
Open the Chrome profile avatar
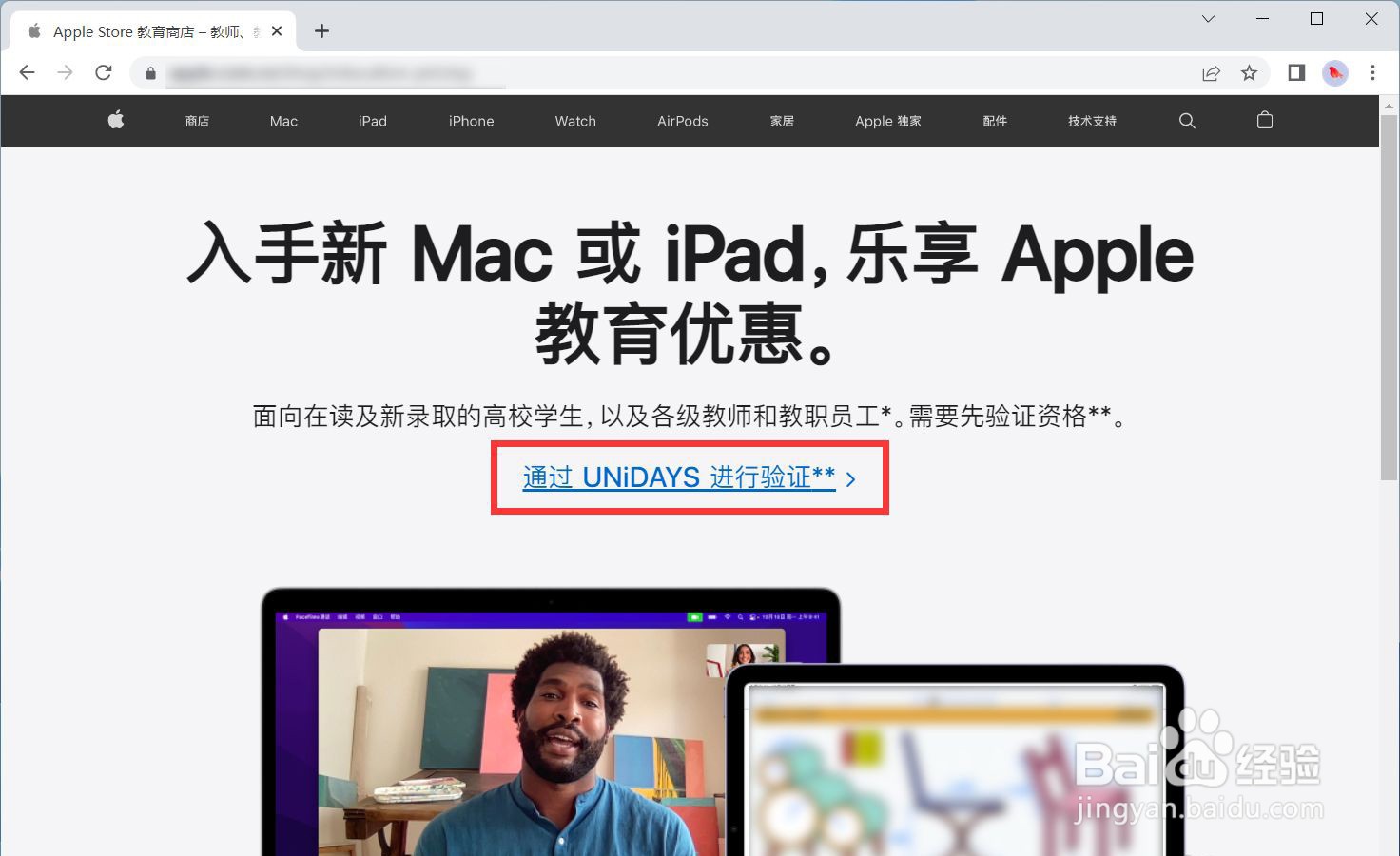coord(1335,73)
